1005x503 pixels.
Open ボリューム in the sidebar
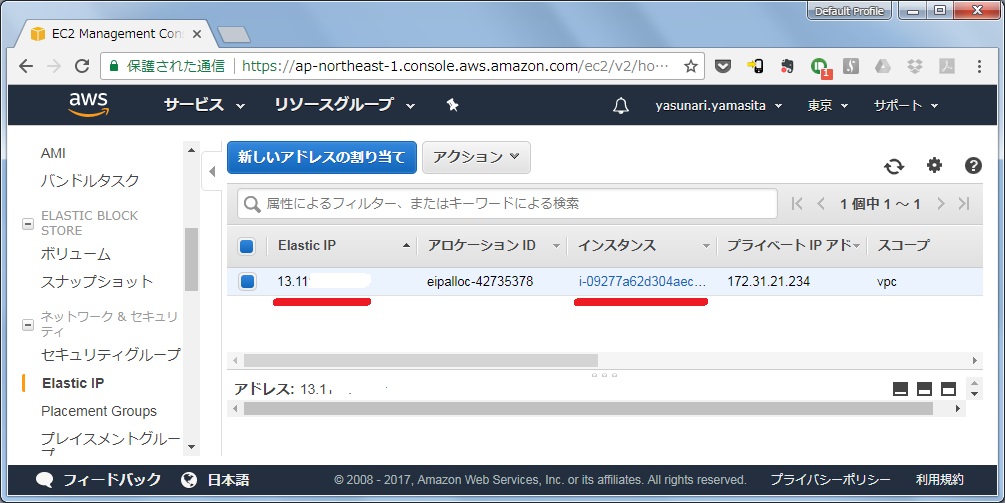[76, 254]
